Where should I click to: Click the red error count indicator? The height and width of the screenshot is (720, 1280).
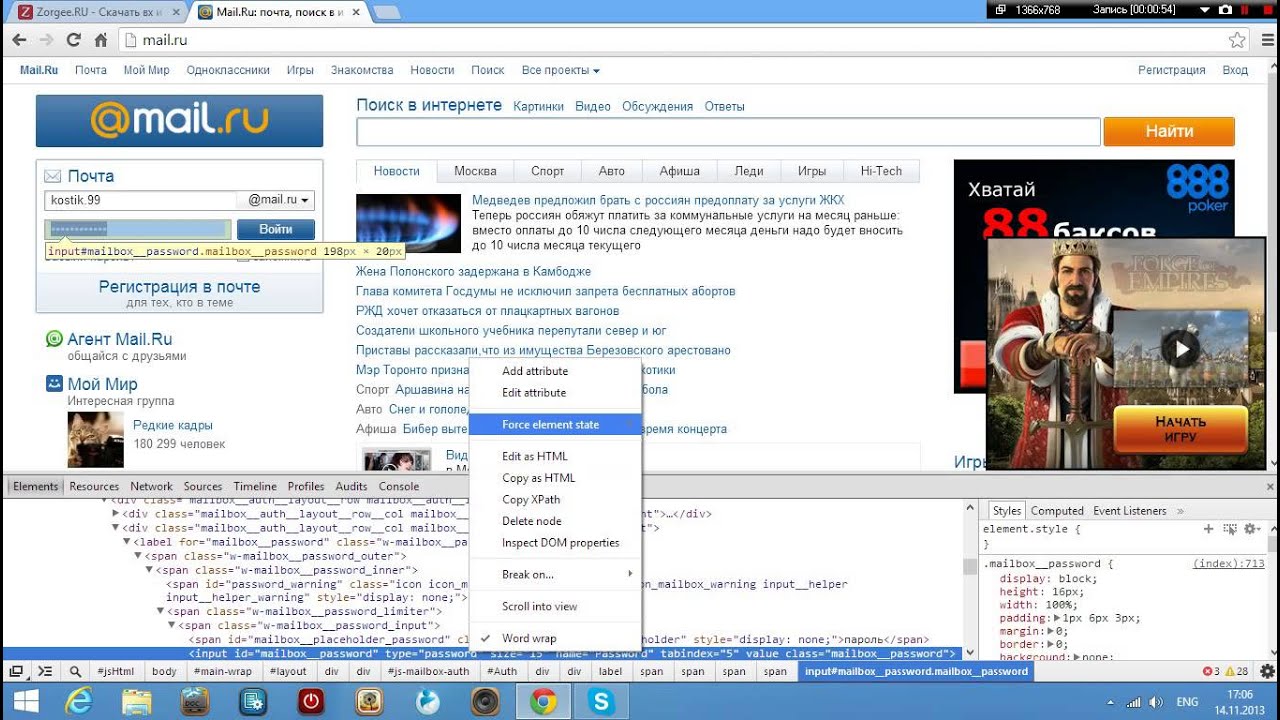point(1212,671)
